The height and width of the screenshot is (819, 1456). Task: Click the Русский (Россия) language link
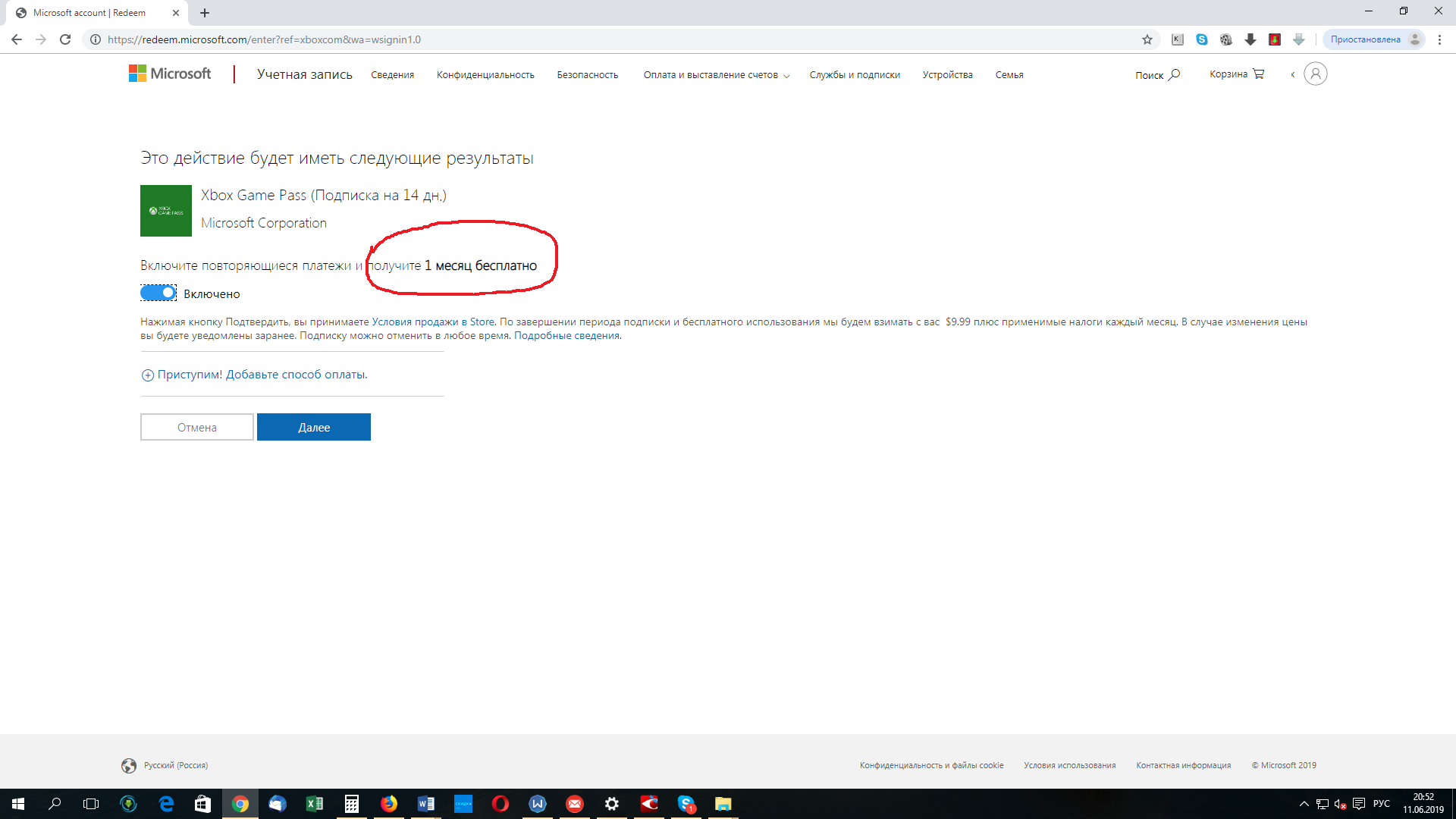tap(176, 765)
